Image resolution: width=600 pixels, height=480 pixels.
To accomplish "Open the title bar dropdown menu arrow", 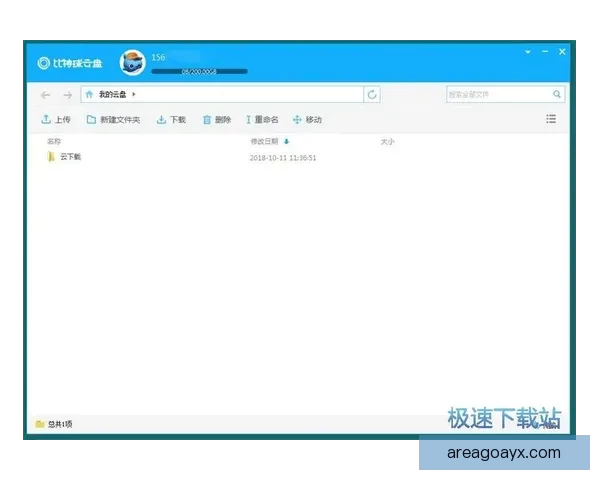I will coord(528,52).
